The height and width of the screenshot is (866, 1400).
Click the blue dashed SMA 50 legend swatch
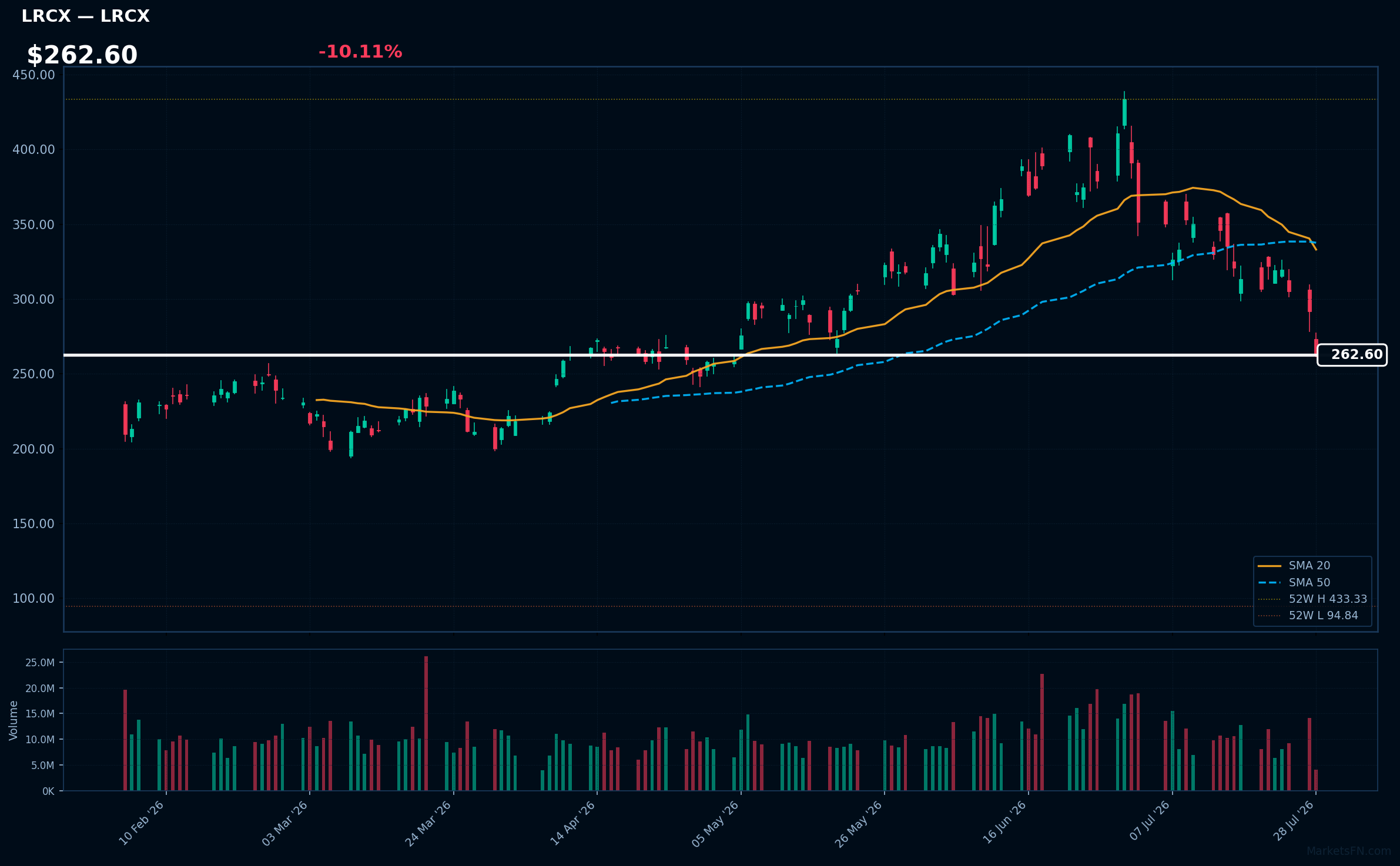1270,583
